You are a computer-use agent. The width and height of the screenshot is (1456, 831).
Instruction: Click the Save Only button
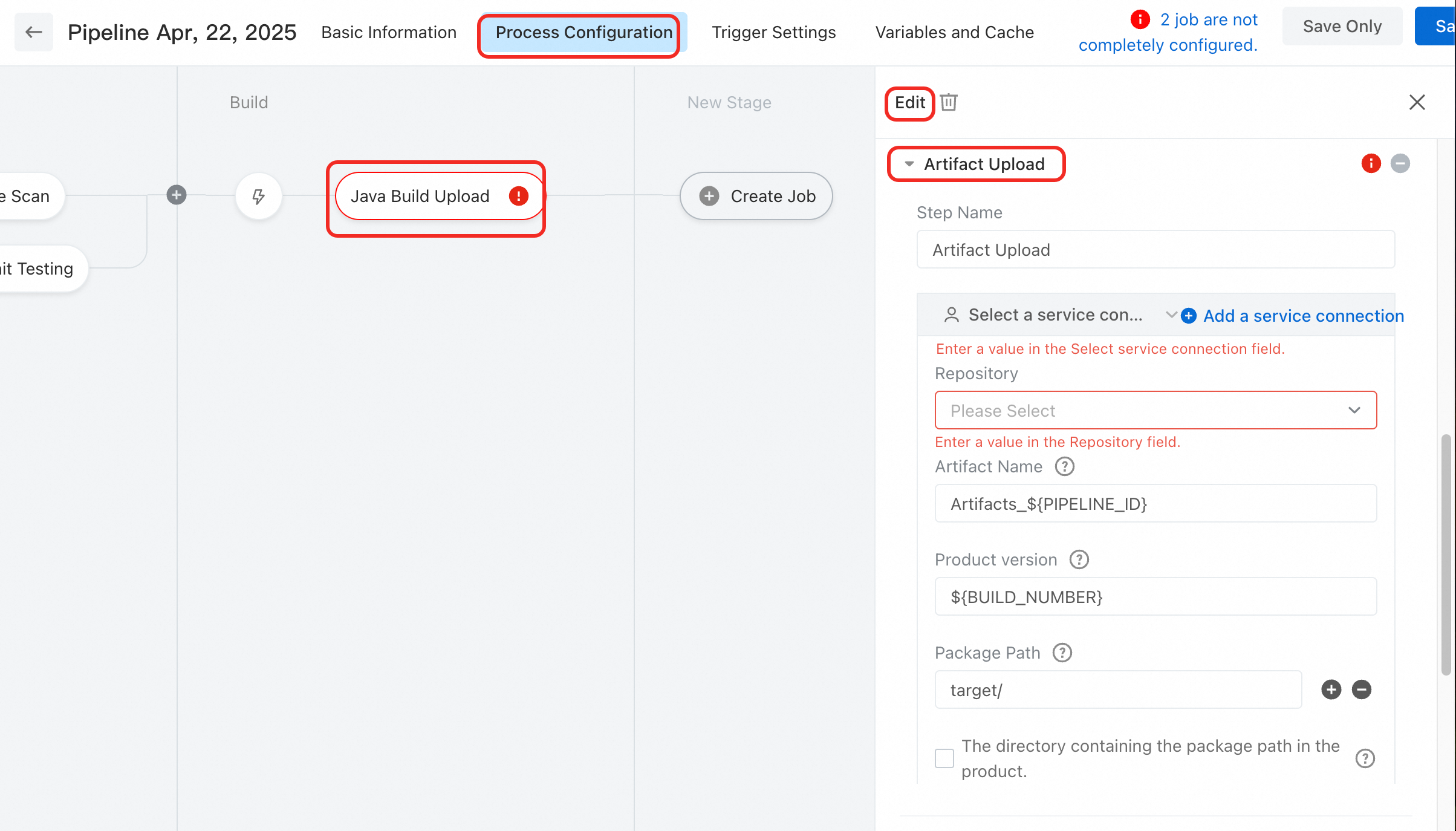(x=1342, y=26)
